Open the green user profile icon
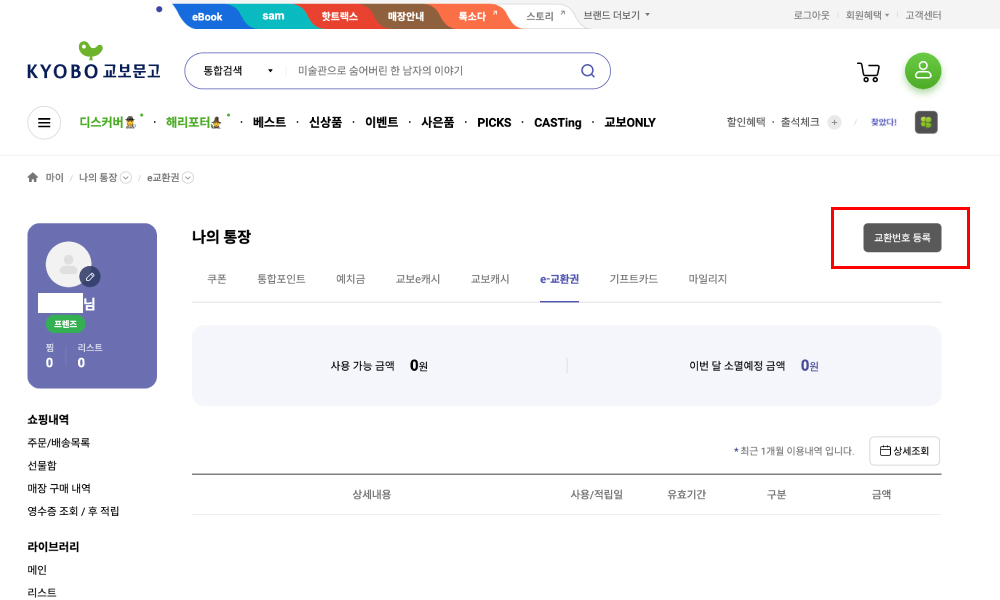 923,71
